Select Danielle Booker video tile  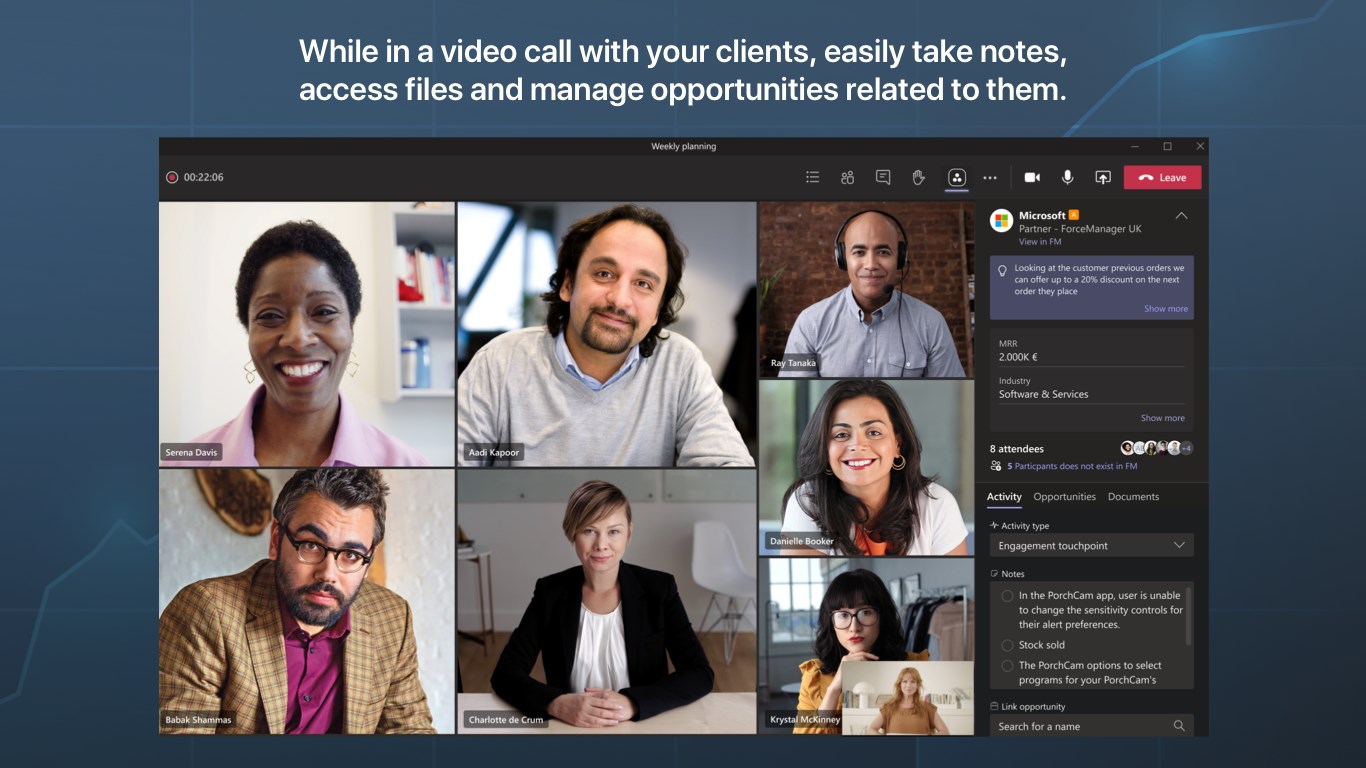pos(866,467)
